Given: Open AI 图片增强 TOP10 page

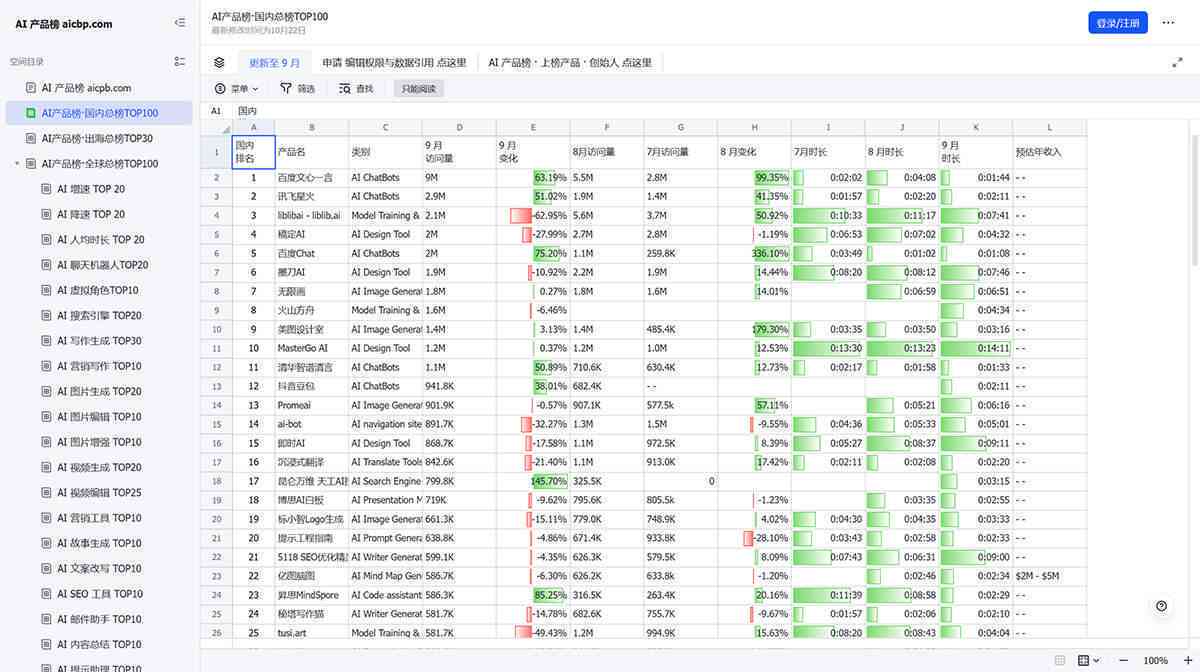Looking at the screenshot, I should coord(99,442).
